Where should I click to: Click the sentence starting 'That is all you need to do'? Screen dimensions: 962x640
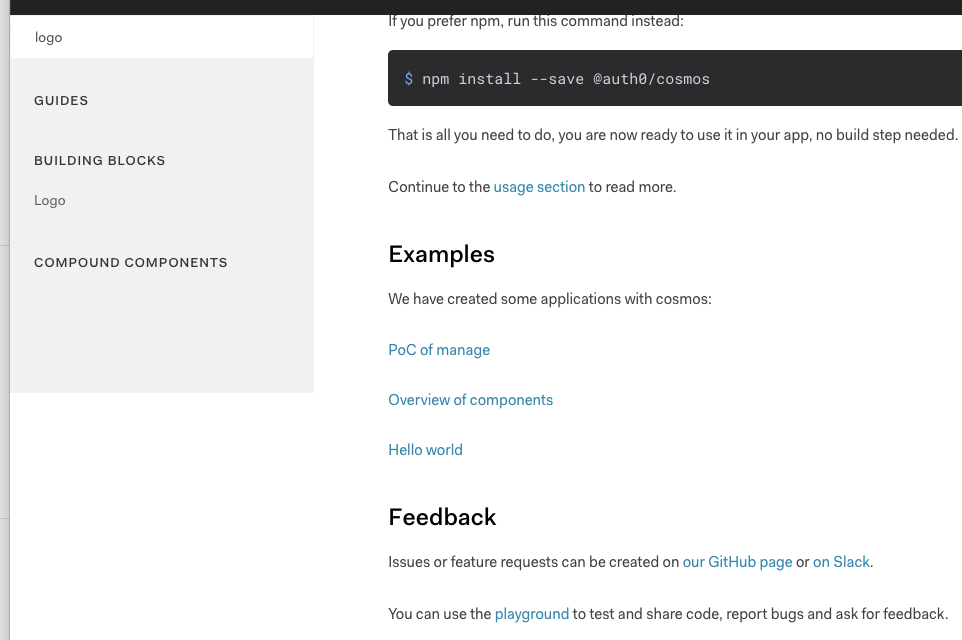pos(673,135)
